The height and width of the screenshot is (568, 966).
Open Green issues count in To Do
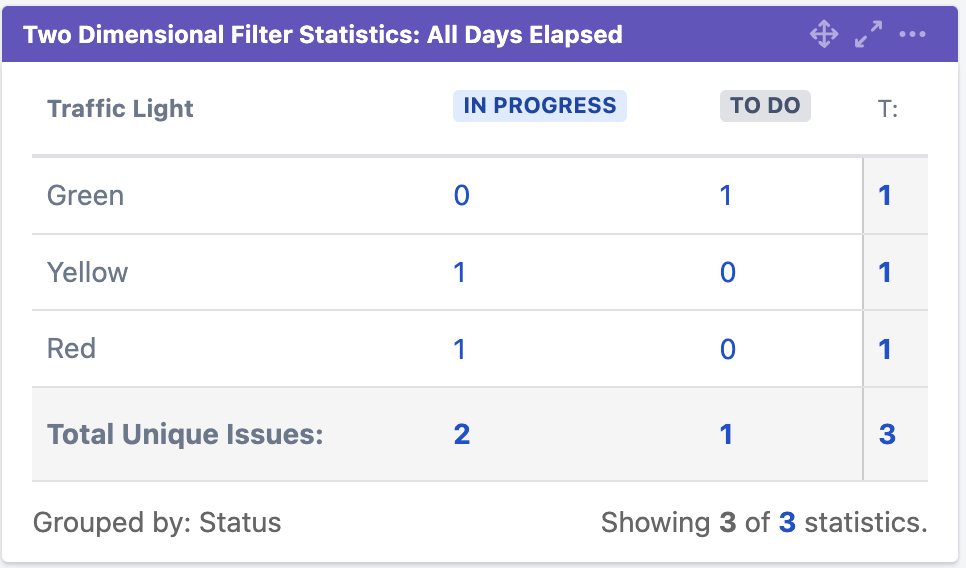point(727,195)
